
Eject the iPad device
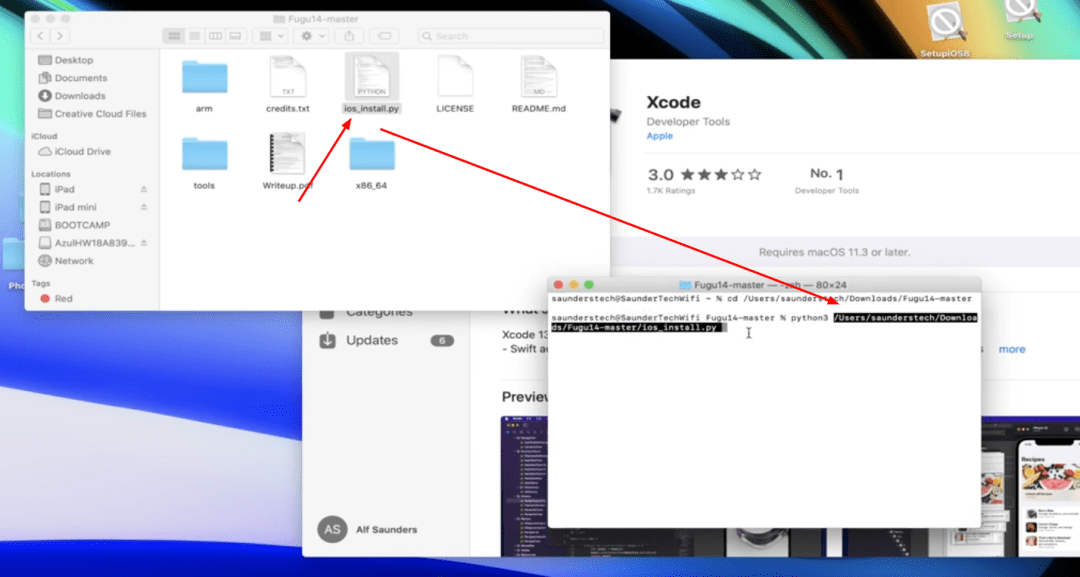pyautogui.click(x=144, y=189)
